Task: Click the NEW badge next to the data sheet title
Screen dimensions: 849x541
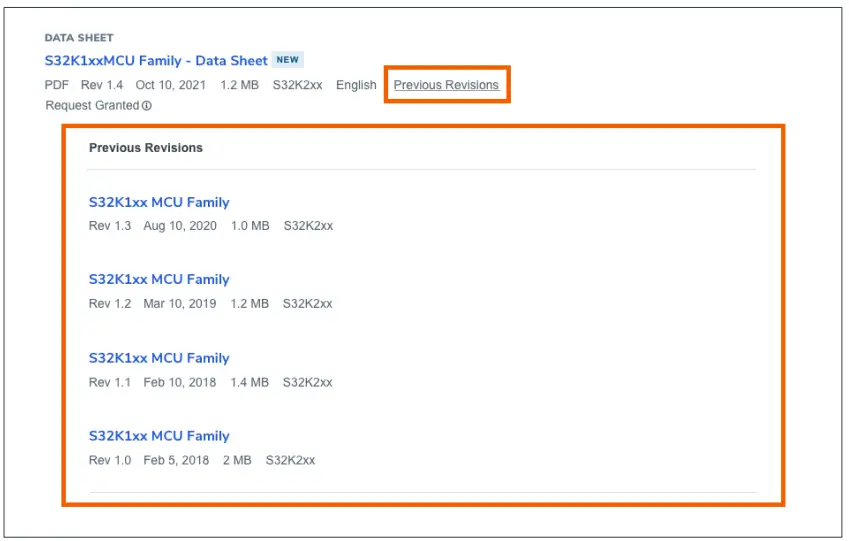Action: (288, 60)
